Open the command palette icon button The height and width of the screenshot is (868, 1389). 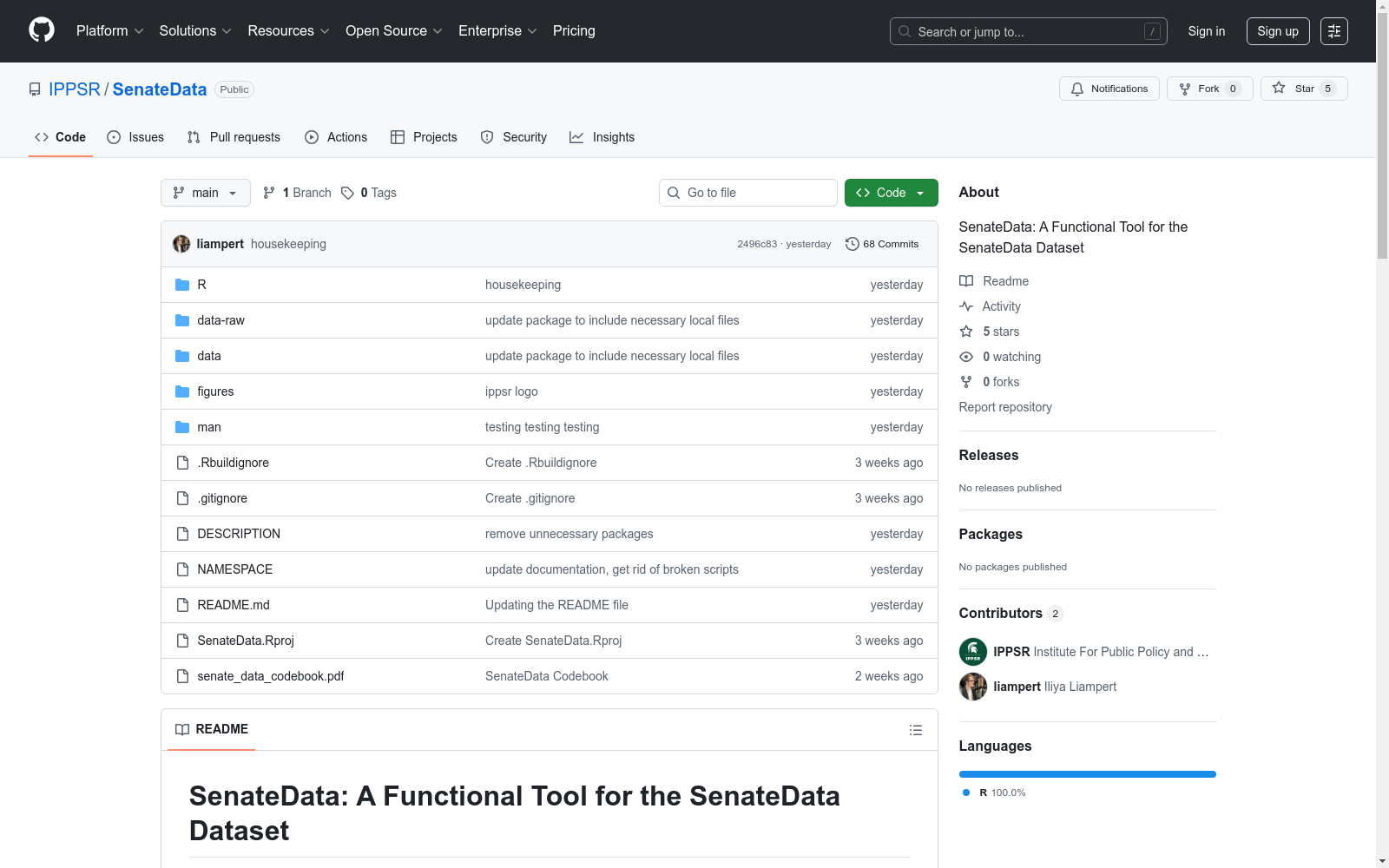(1334, 31)
